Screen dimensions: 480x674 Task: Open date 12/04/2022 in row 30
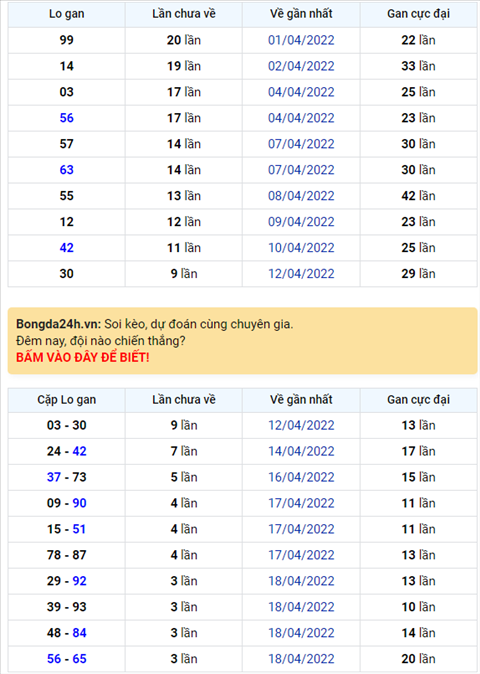301,274
